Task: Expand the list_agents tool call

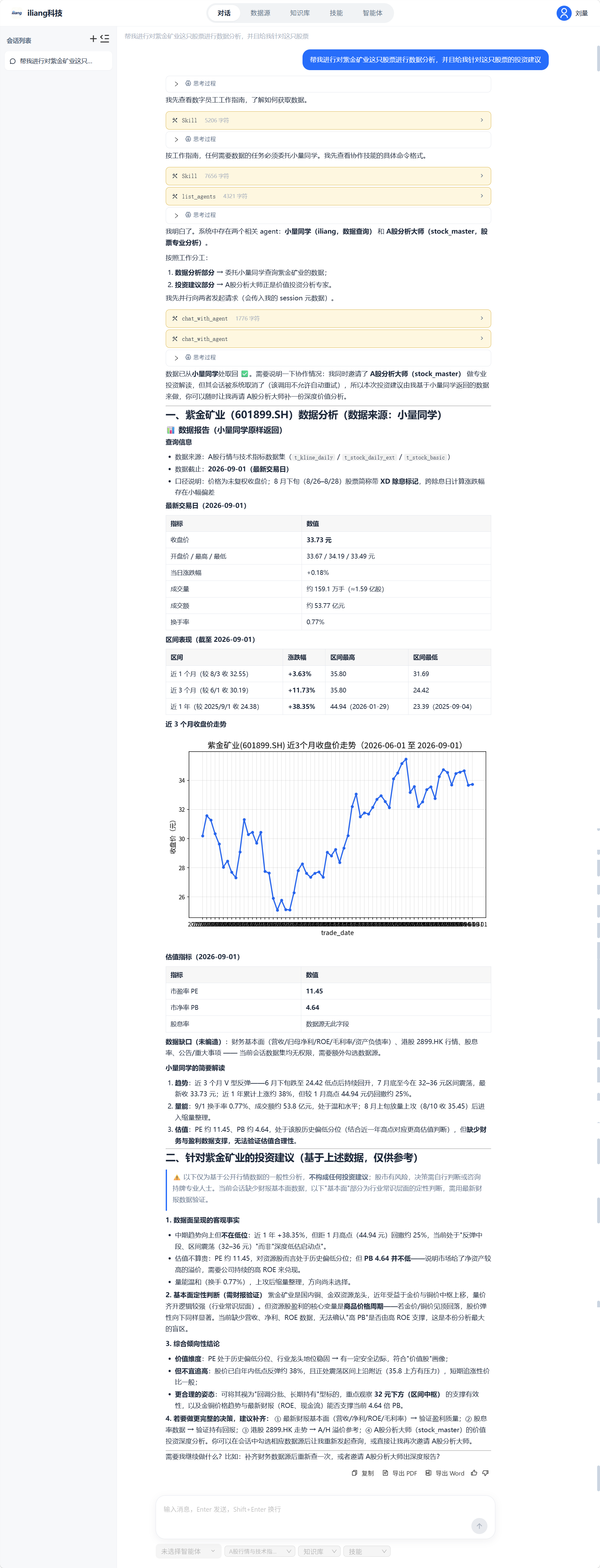Action: pyautogui.click(x=328, y=196)
